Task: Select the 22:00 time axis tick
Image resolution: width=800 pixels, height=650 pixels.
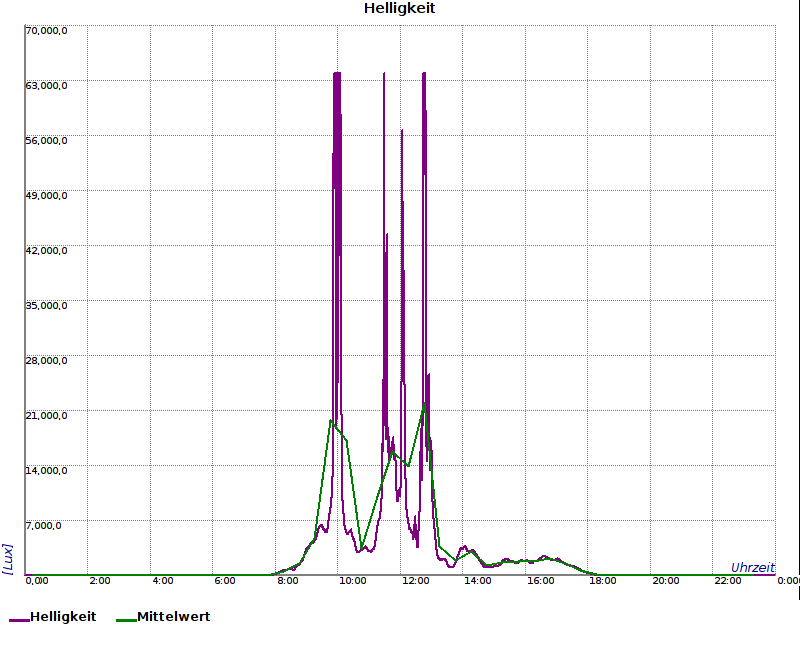Action: [x=728, y=580]
